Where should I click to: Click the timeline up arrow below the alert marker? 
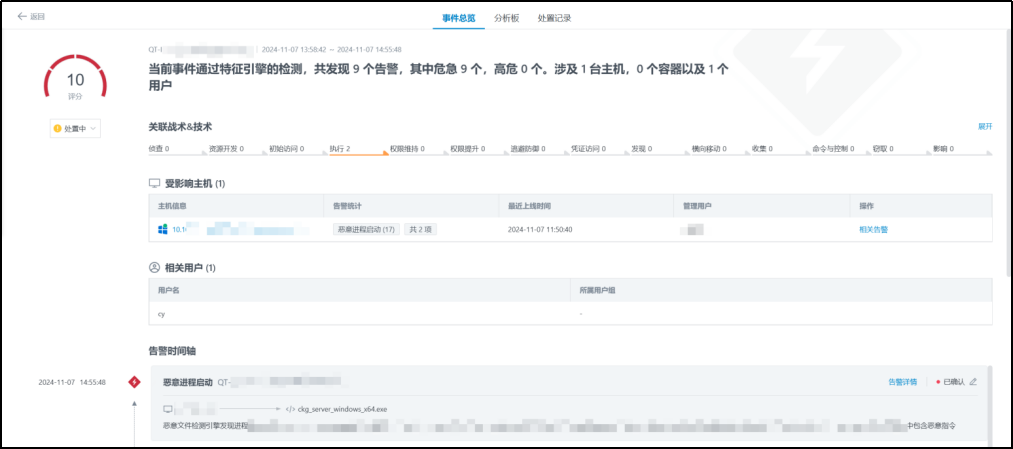click(134, 404)
